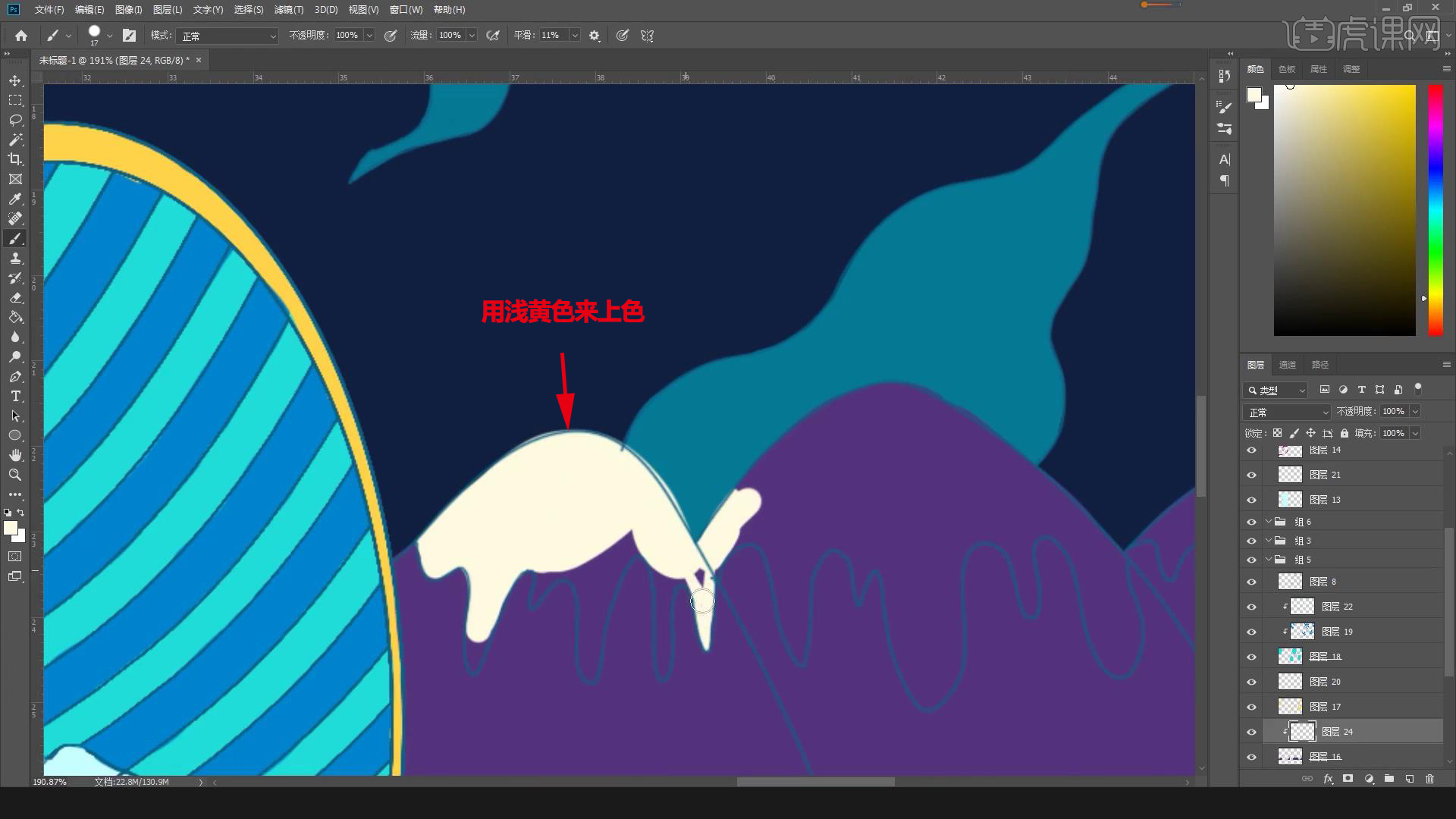Screen dimensions: 1456x819
Task: Collapse group 组 5
Action: [x=1269, y=560]
